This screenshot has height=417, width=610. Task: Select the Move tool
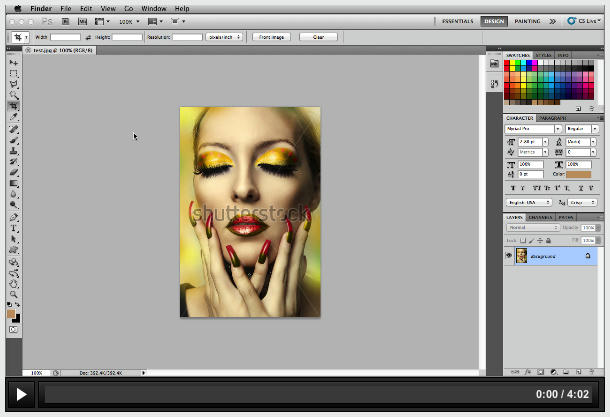pyautogui.click(x=14, y=63)
